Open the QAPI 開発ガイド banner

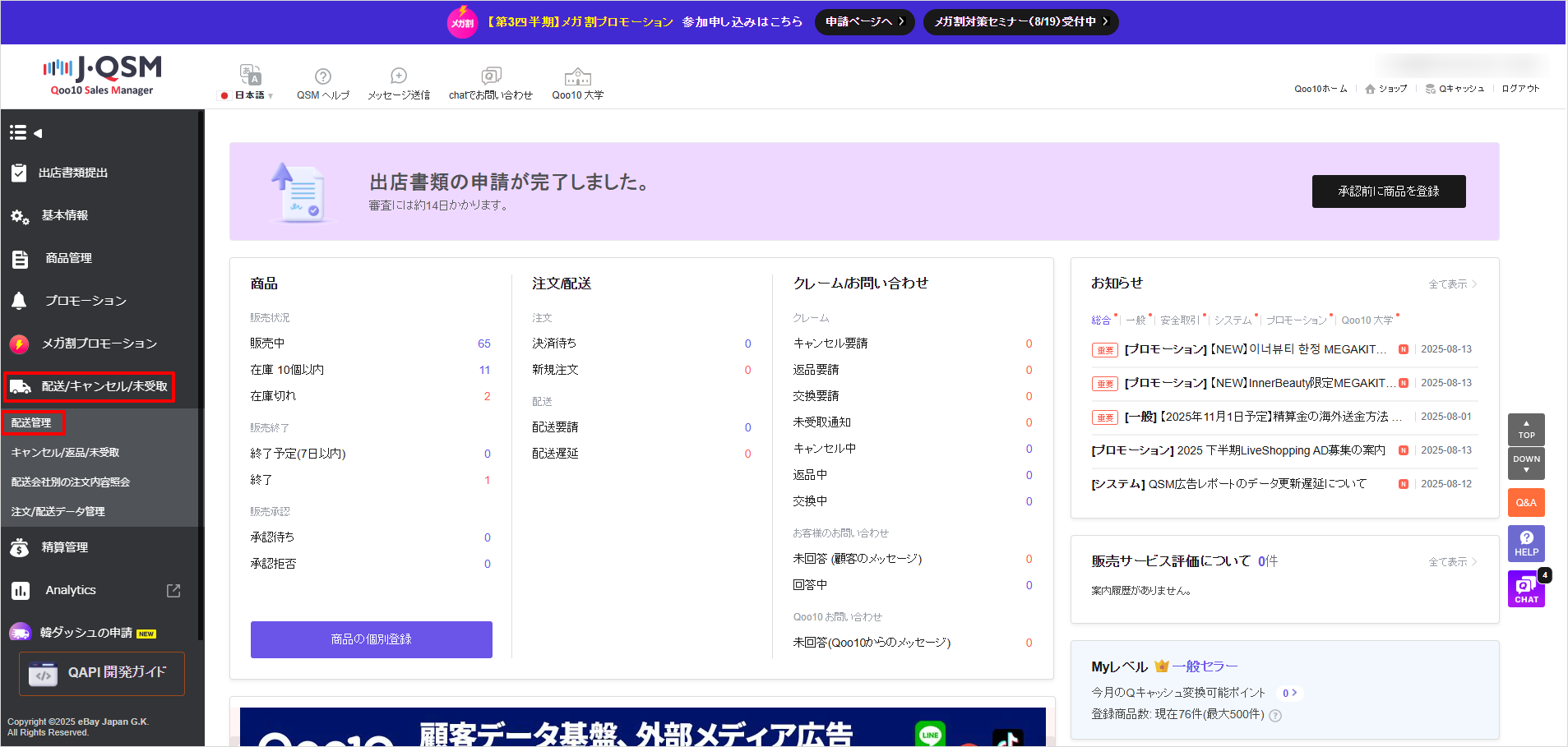(102, 673)
